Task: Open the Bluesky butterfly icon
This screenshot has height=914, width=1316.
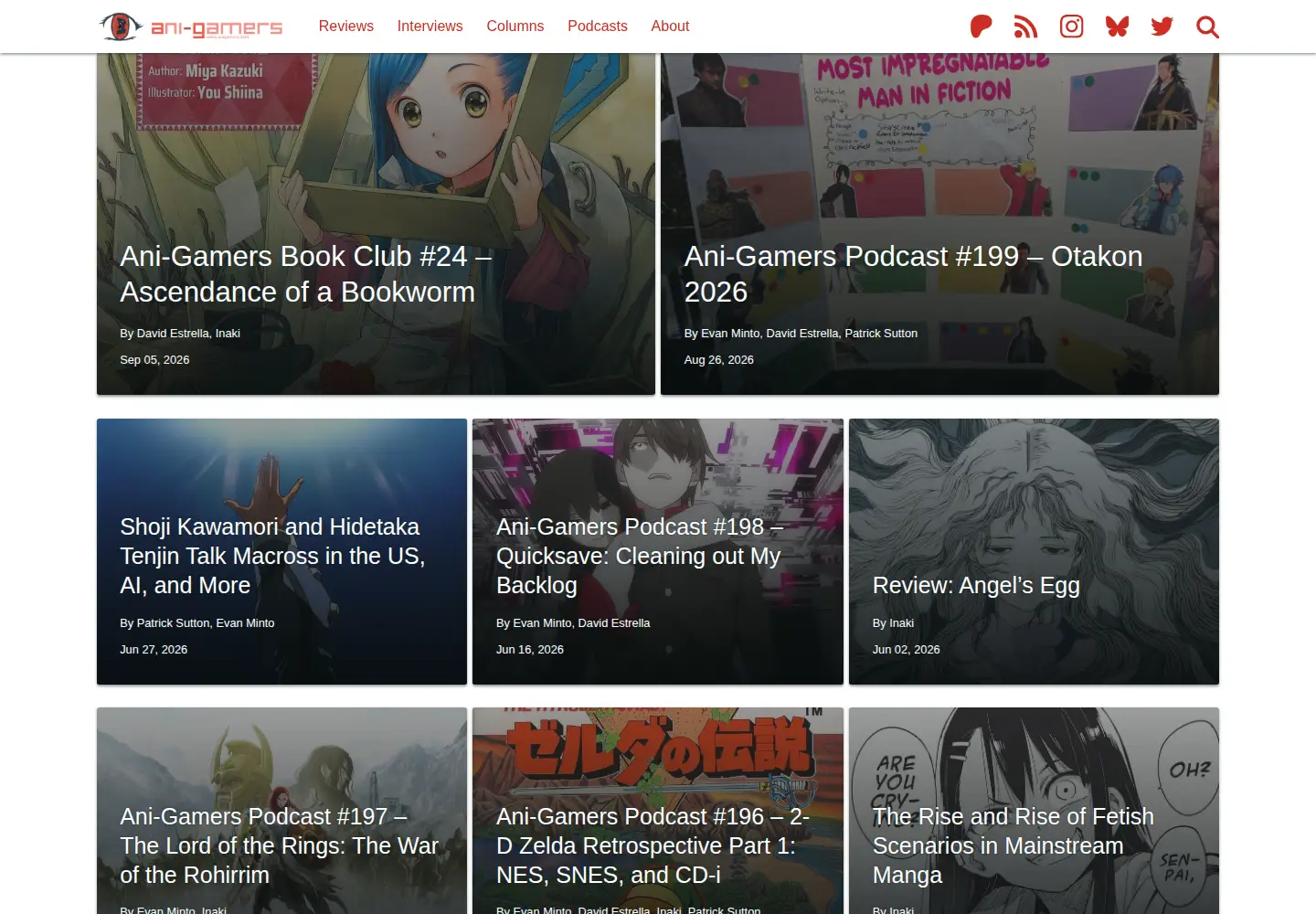Action: pos(1117,27)
